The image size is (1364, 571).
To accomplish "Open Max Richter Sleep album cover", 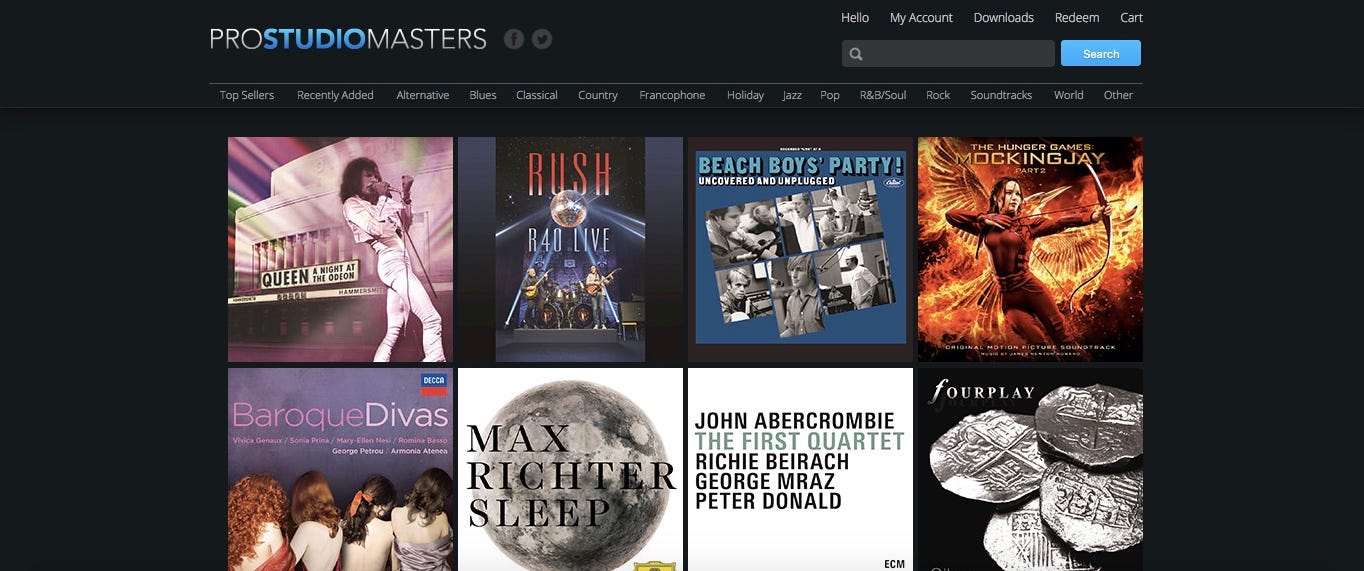I will 570,469.
